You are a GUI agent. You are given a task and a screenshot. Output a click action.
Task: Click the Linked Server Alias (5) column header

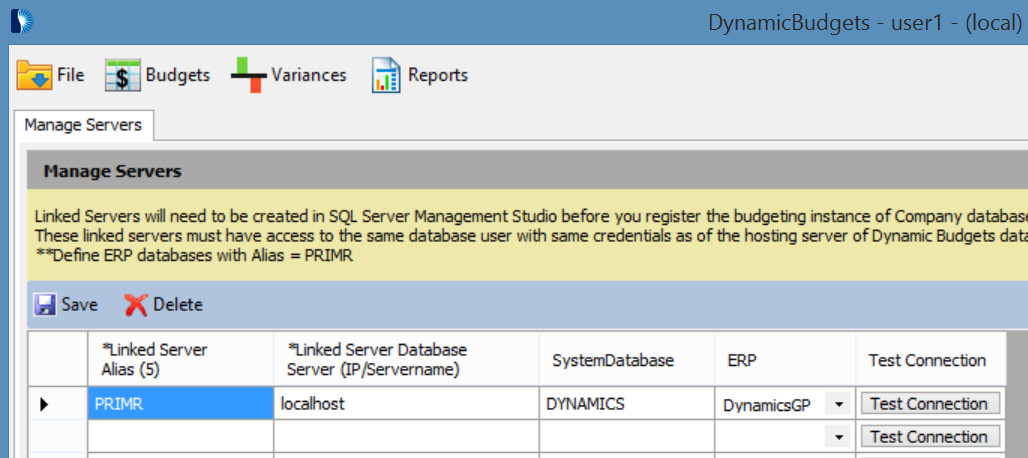[181, 359]
